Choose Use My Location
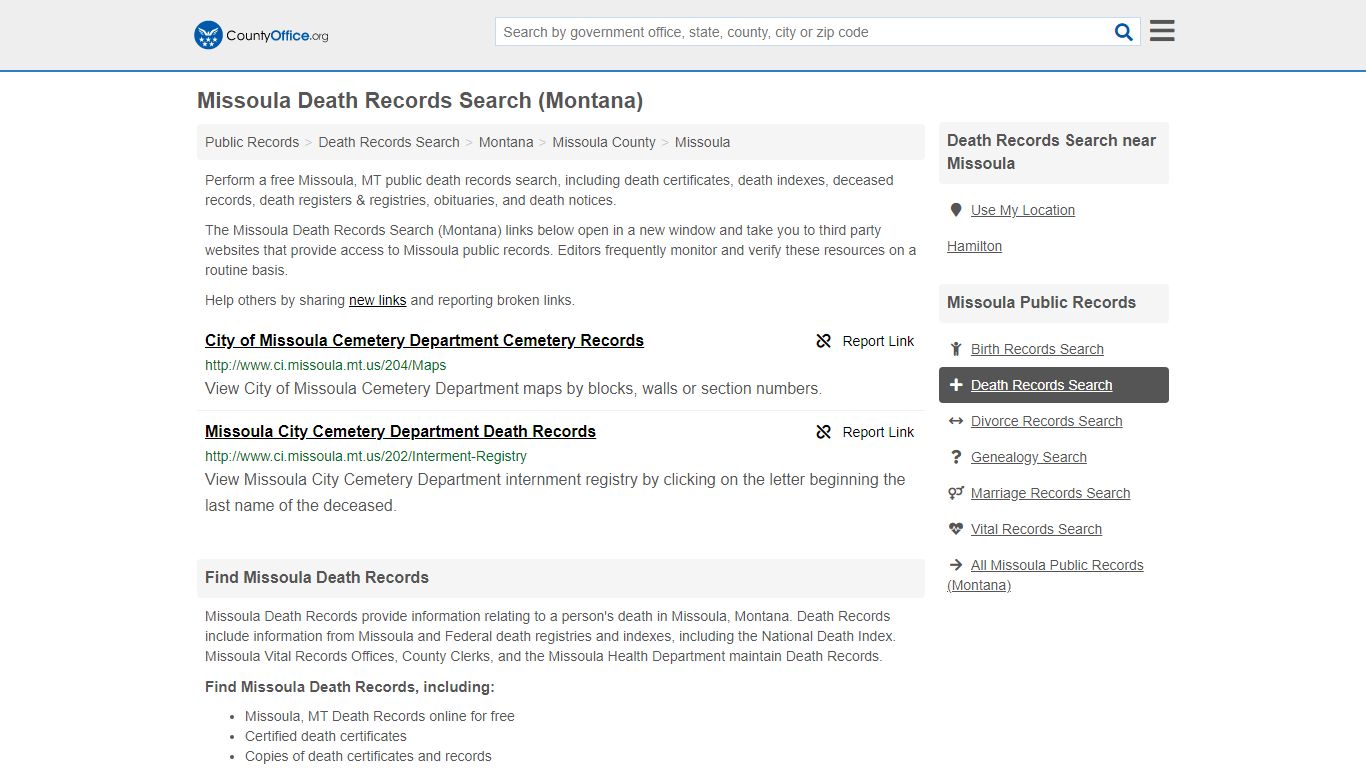 [x=1023, y=210]
